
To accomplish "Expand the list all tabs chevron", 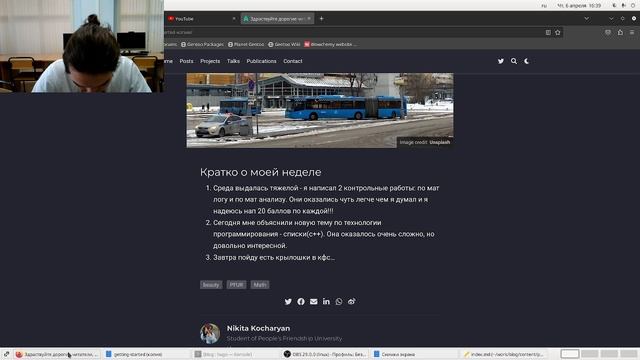I will coord(587,19).
